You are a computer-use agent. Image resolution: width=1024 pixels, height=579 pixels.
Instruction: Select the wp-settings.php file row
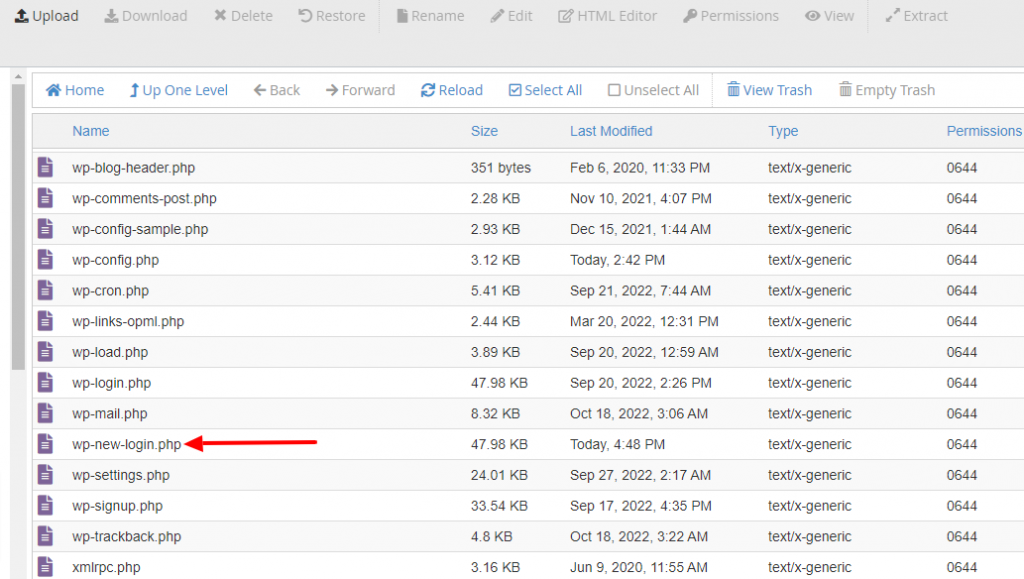pyautogui.click(x=121, y=475)
